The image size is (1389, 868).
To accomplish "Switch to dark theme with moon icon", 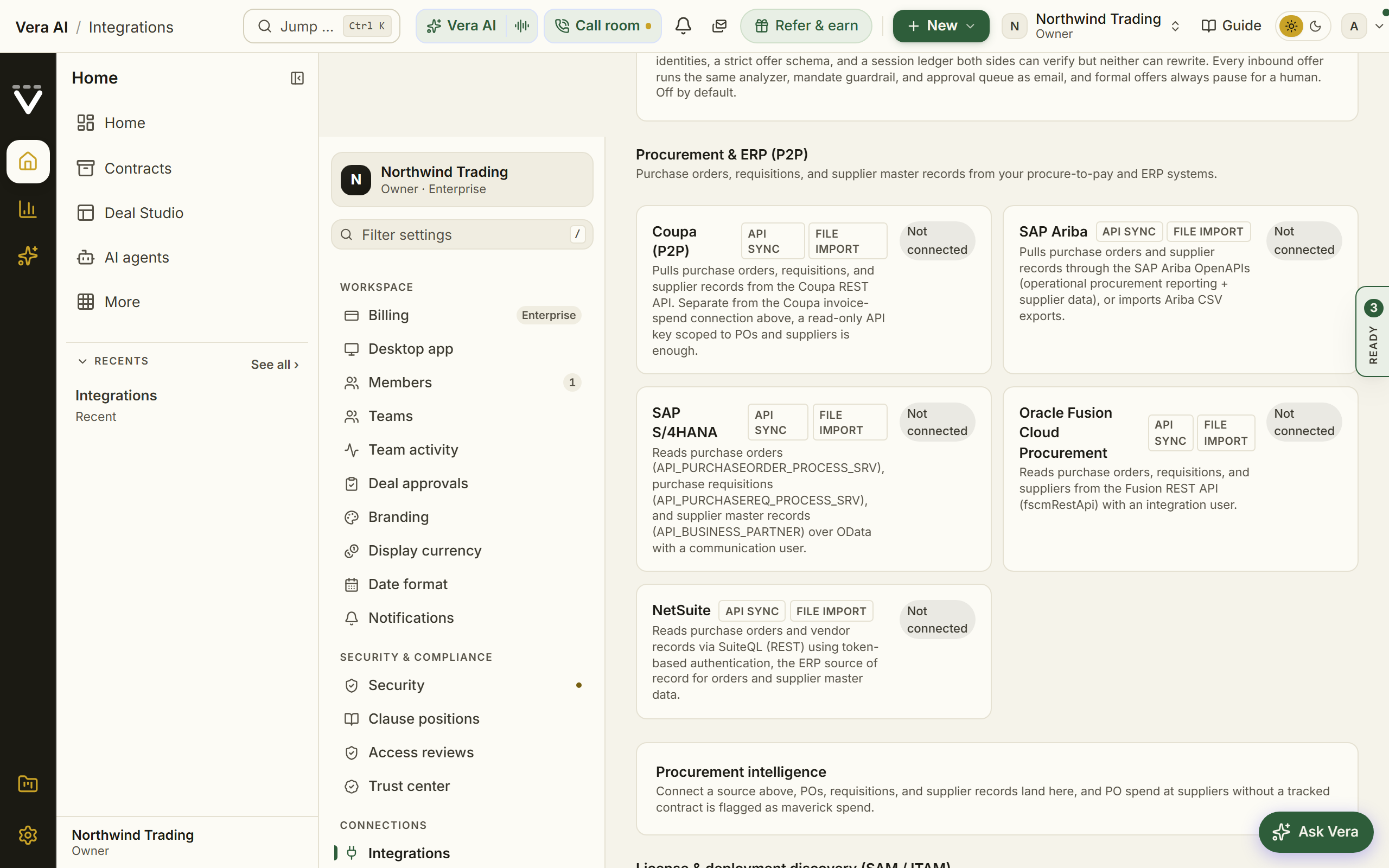I will click(x=1316, y=26).
